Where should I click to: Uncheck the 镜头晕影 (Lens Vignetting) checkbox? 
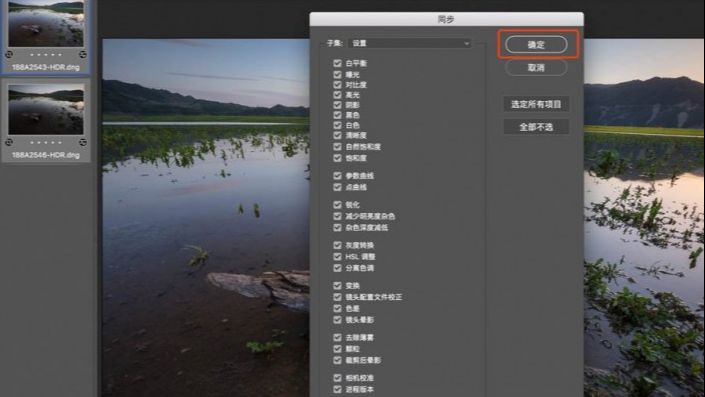[338, 320]
